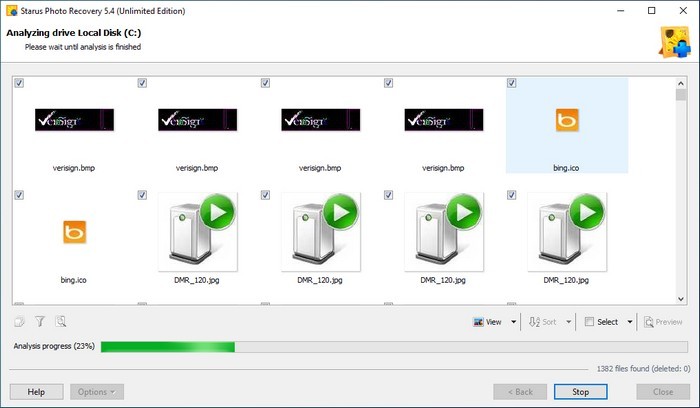700x408 pixels.
Task: Open the Sort dropdown arrow
Action: pyautogui.click(x=569, y=322)
